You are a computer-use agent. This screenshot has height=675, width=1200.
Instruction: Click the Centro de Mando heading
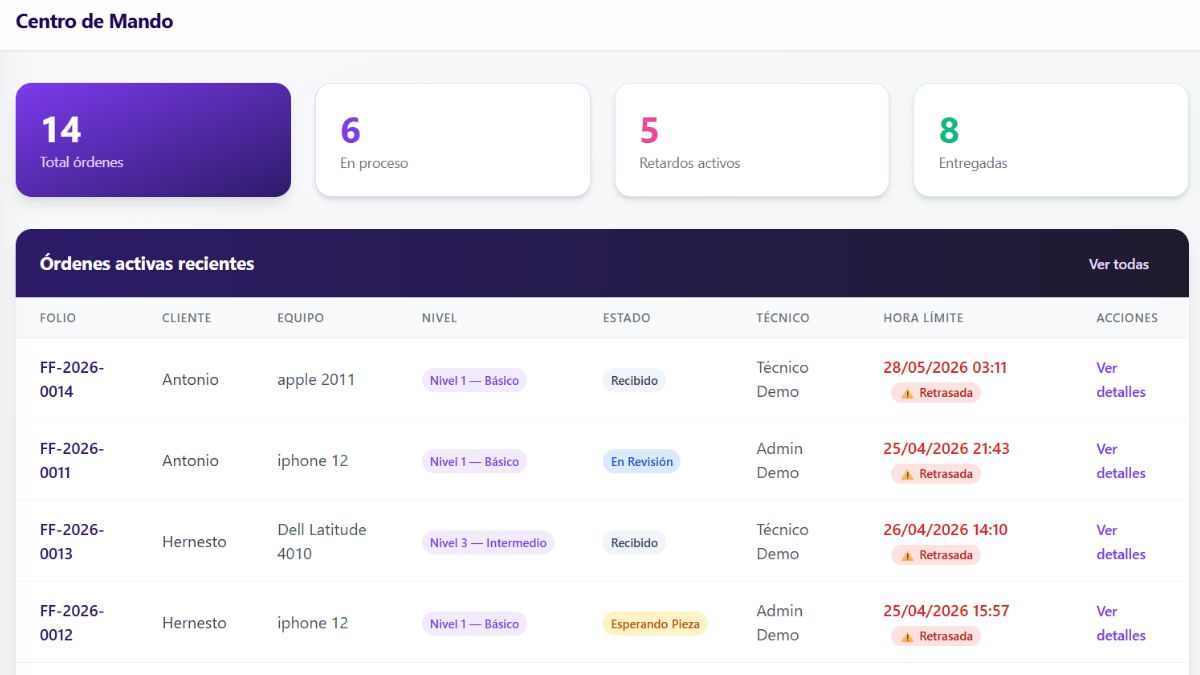point(95,21)
